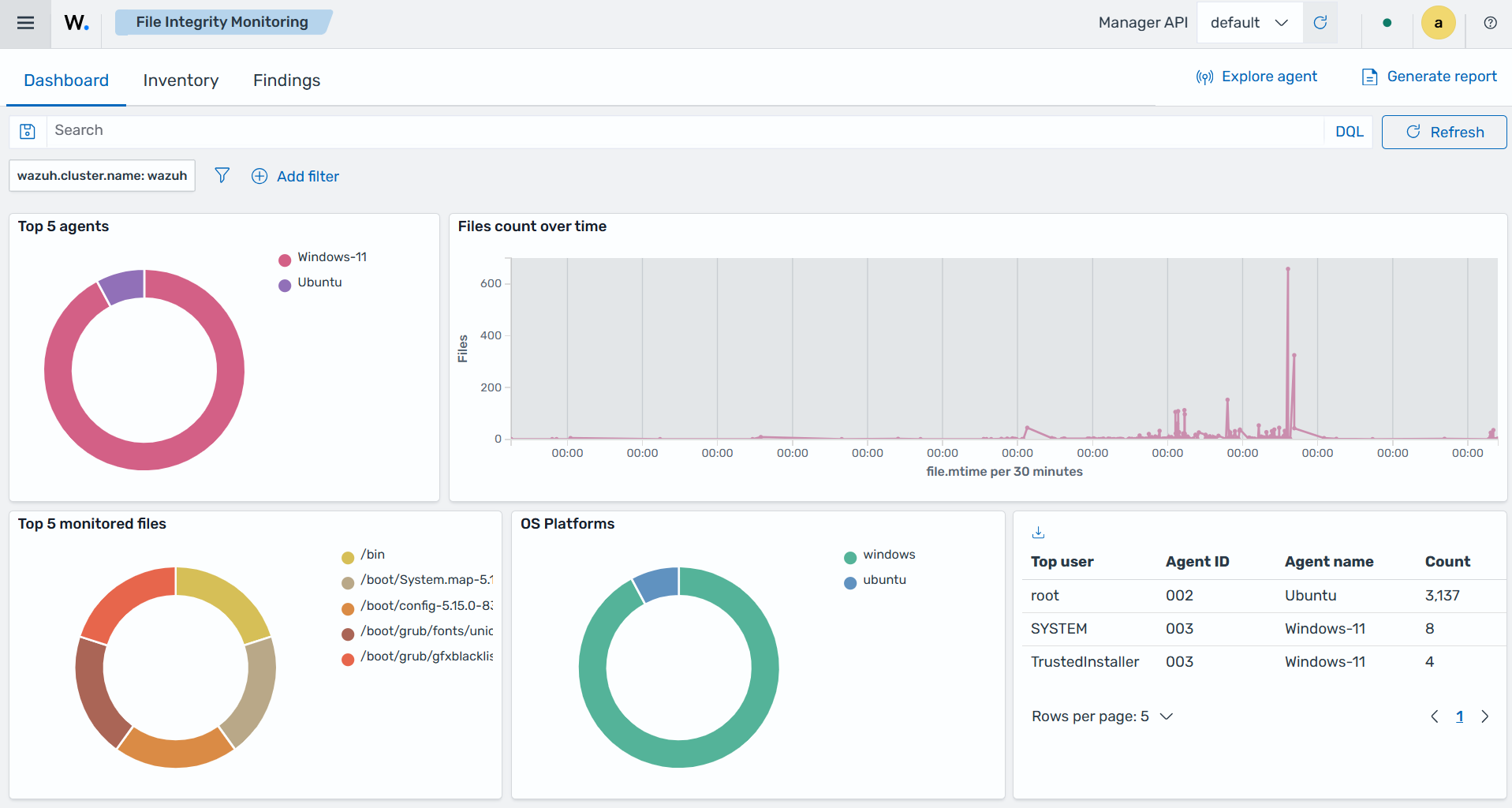Download the top user table CSV

[x=1038, y=533]
